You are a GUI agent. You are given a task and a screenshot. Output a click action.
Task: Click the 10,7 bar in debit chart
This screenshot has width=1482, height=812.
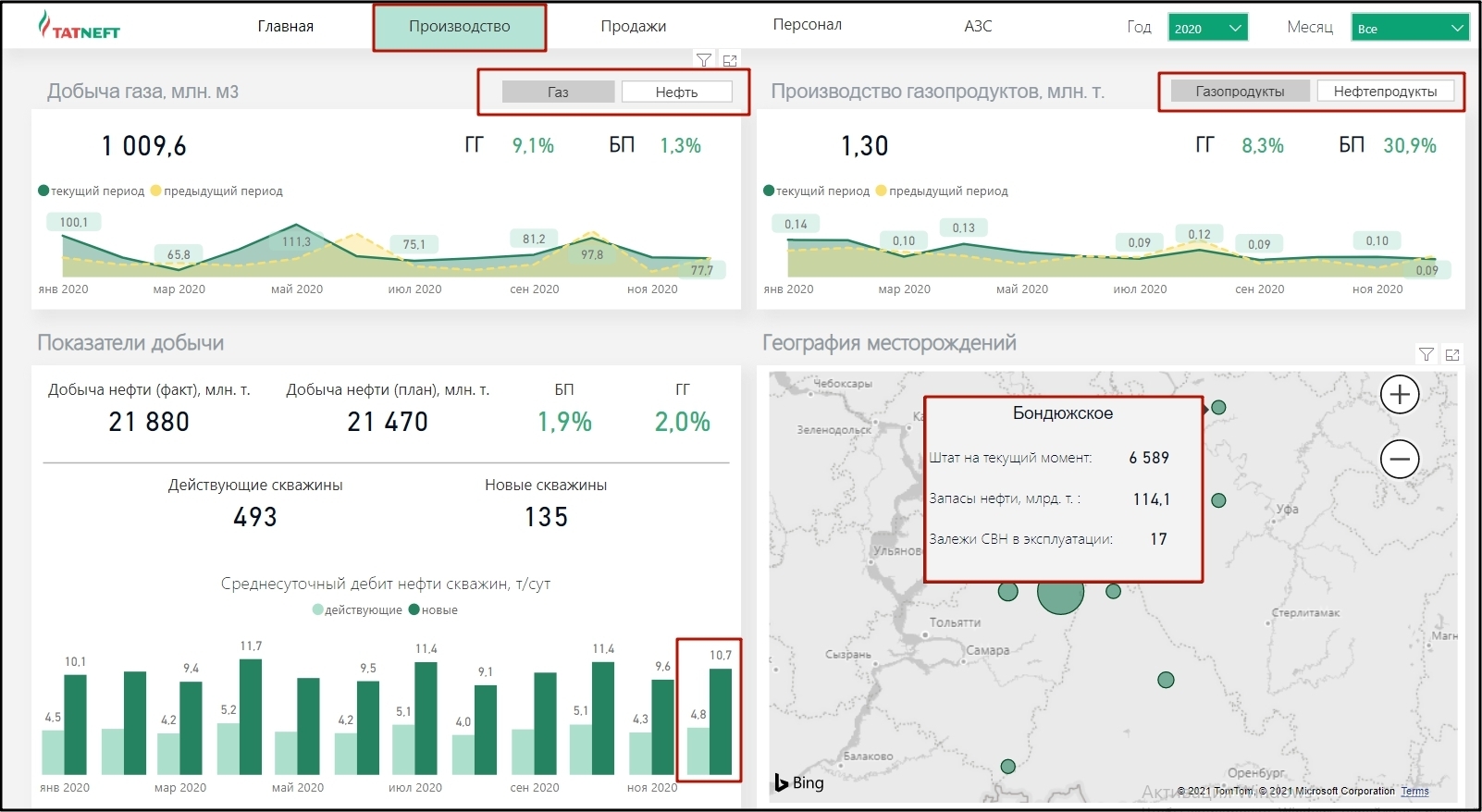click(x=721, y=721)
